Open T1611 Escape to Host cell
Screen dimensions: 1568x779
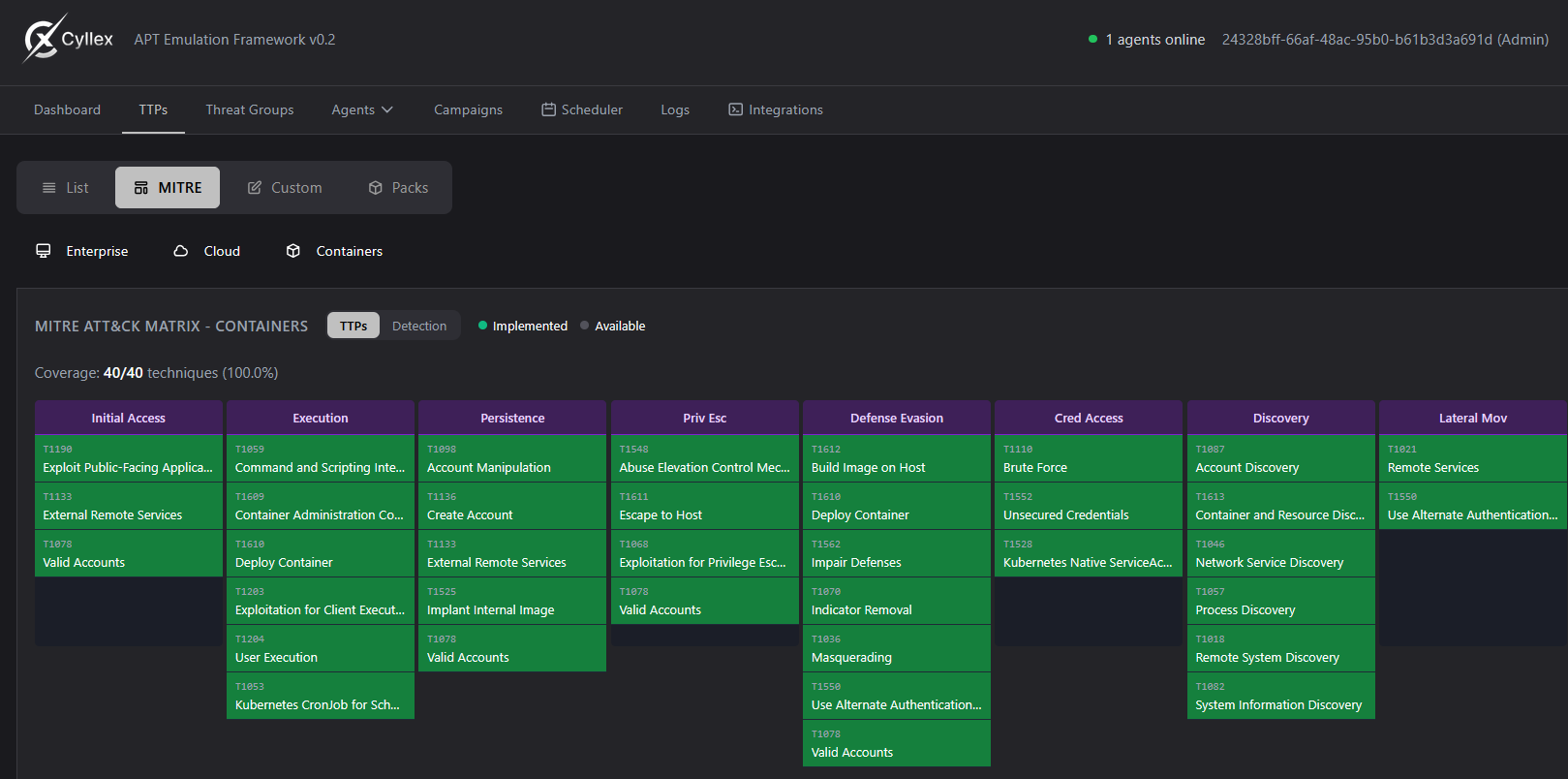(x=705, y=506)
